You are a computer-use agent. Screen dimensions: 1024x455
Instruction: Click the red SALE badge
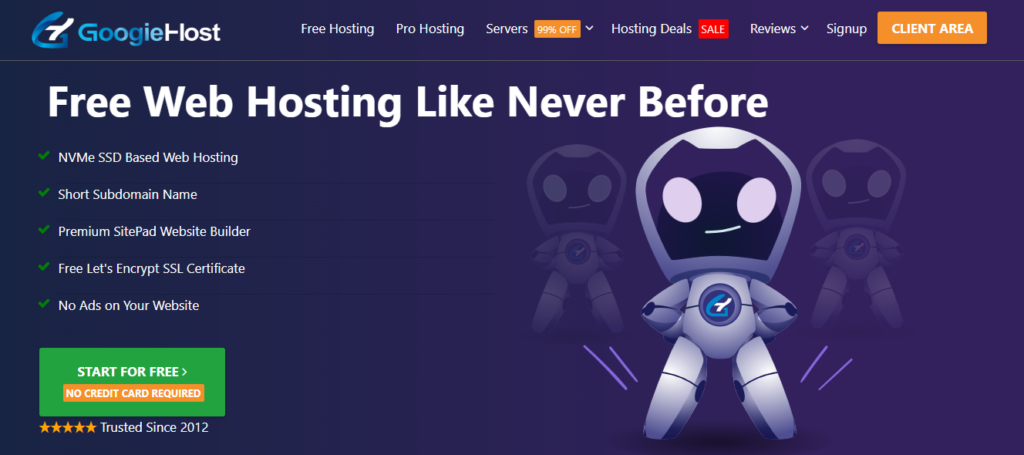click(713, 29)
